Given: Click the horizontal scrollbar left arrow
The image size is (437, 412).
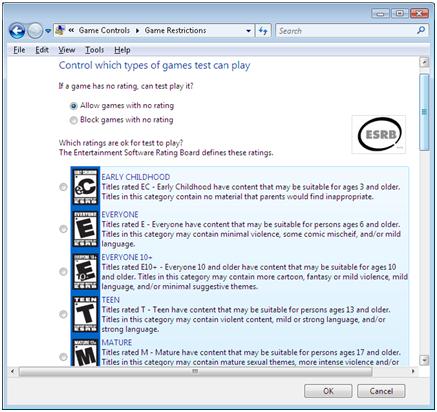Looking at the screenshot, I should point(13,371).
